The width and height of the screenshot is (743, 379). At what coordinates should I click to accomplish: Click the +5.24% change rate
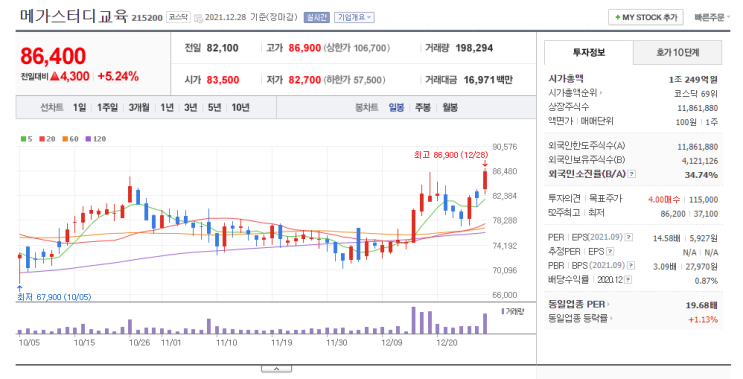tap(118, 77)
